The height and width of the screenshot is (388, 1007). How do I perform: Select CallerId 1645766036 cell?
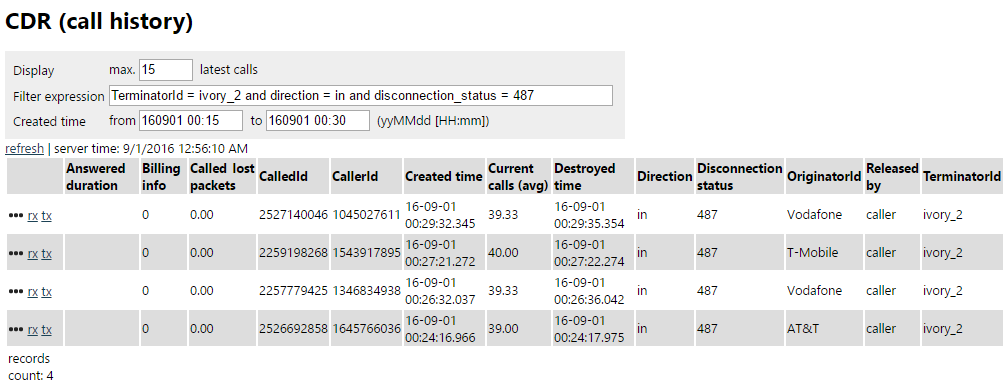click(x=366, y=328)
